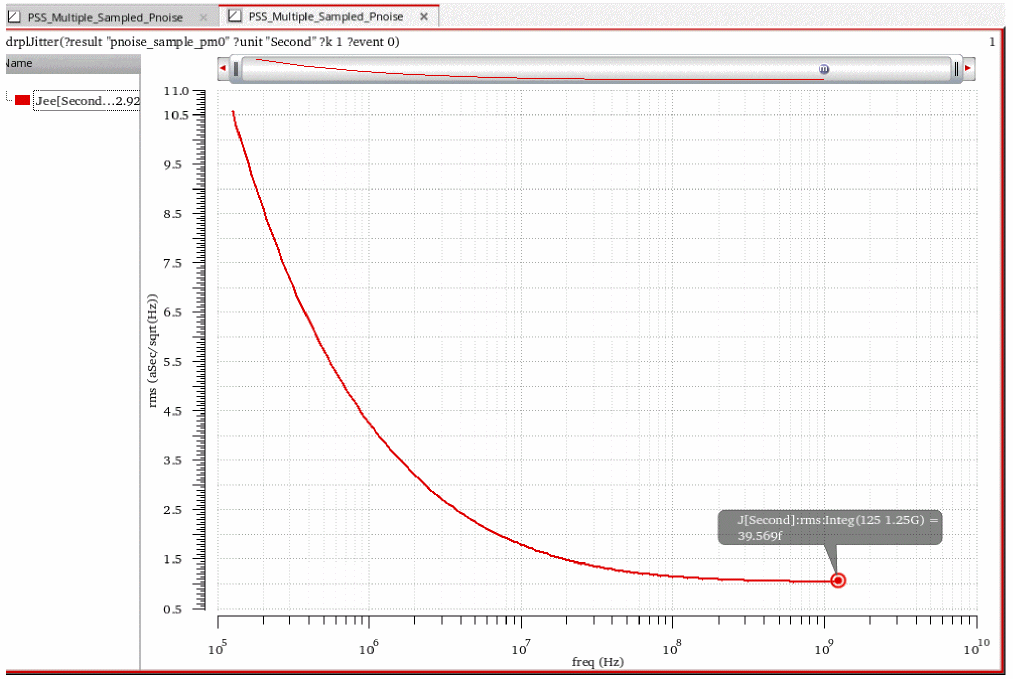The height and width of the screenshot is (679, 1013).
Task: Click the waveform icon on the first tab
Action: 14,17
